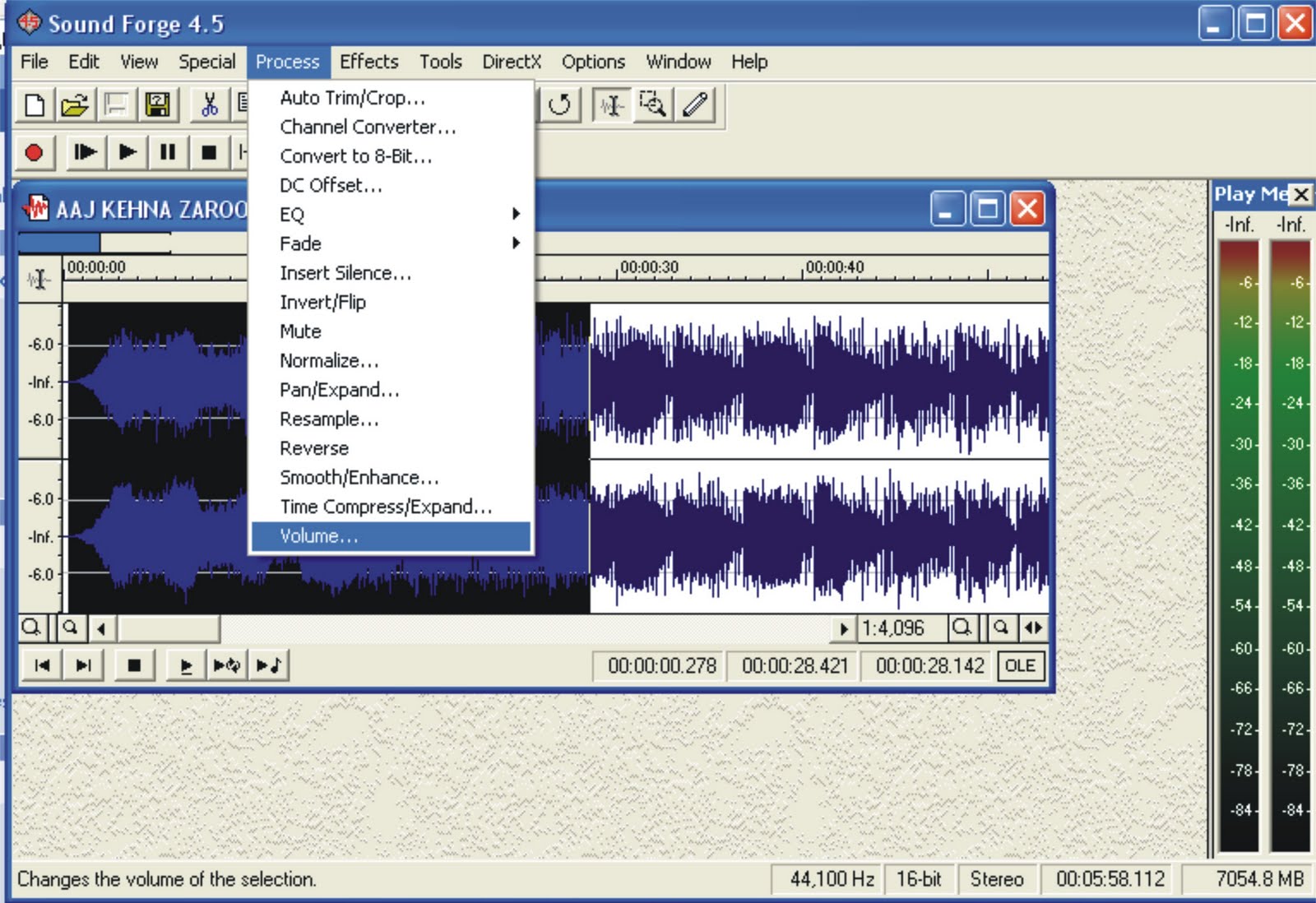Viewport: 1316px width, 903px height.
Task: Open the Edit menu
Action: (x=84, y=62)
